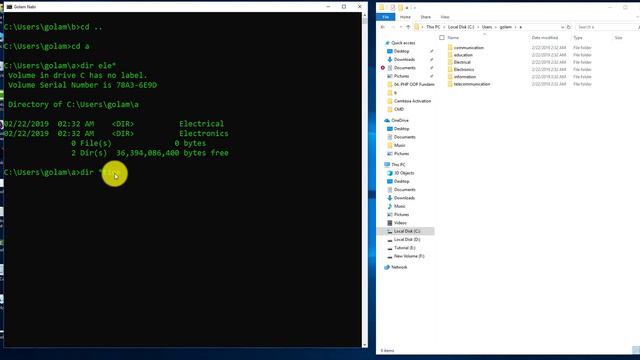Open the File tab in Explorer
The width and height of the screenshot is (640, 360).
(386, 17)
